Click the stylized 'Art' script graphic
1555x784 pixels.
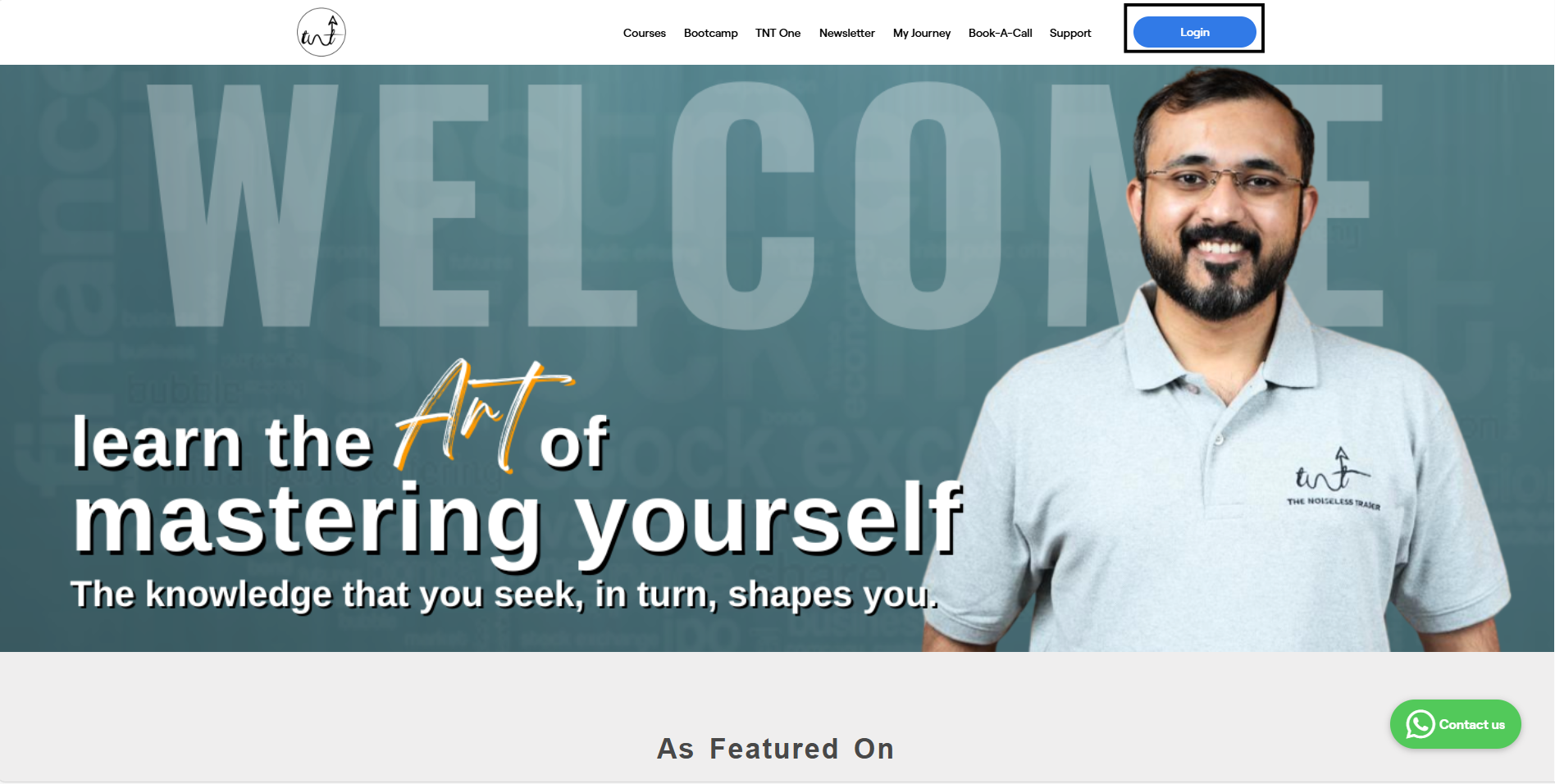click(484, 415)
